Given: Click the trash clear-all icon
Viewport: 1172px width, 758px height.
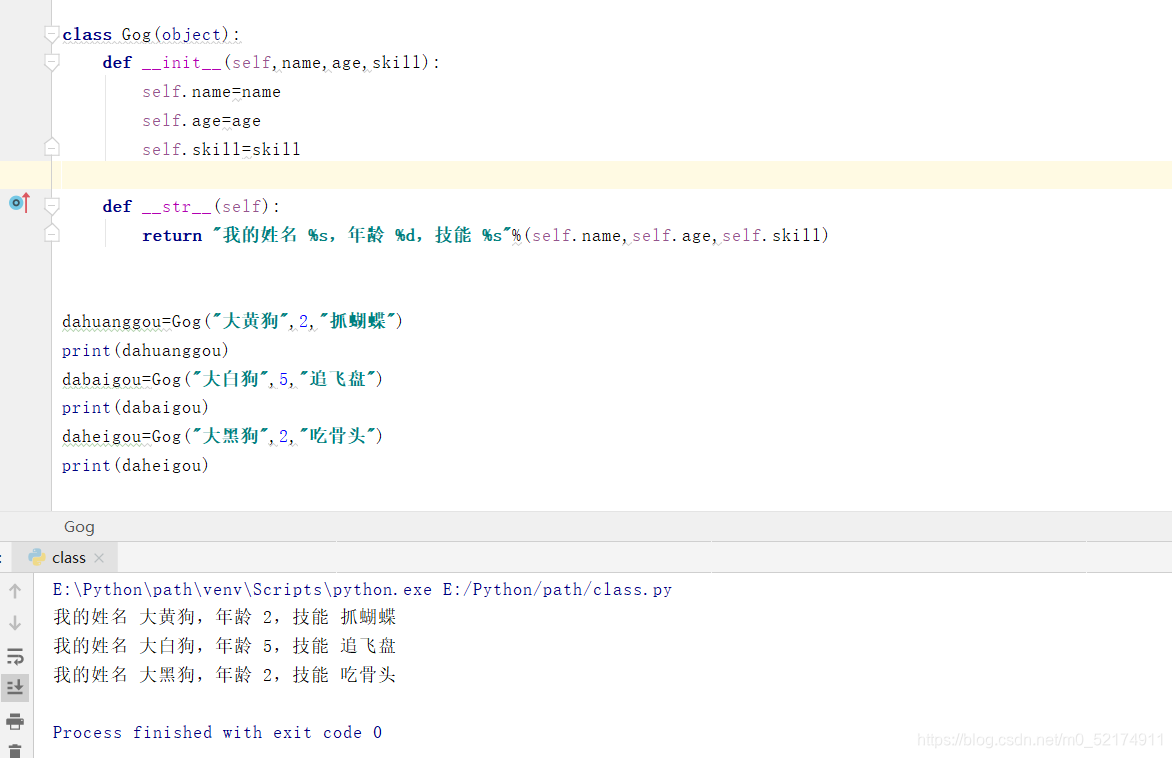Looking at the screenshot, I should pos(15,751).
